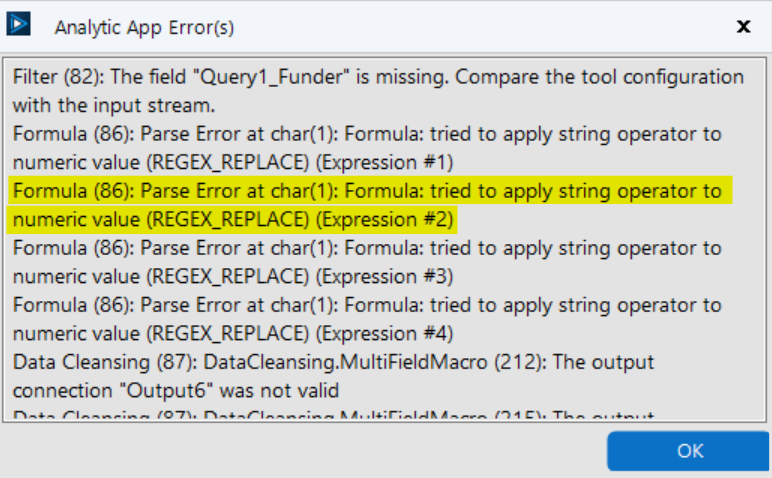This screenshot has height=478, width=772.
Task: Select the Formula (86) Expression #3 error
Action: coord(200,247)
